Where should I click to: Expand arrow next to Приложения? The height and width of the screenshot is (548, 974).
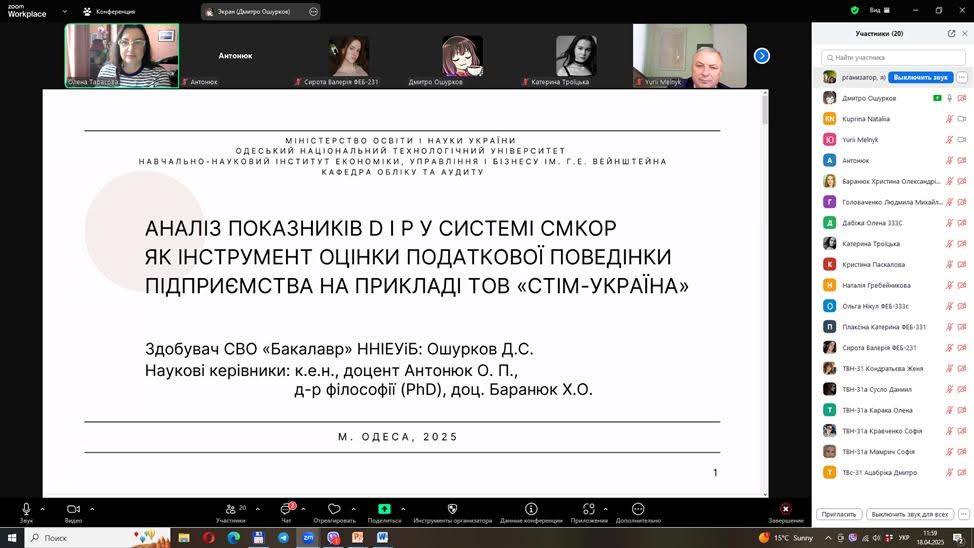(606, 509)
